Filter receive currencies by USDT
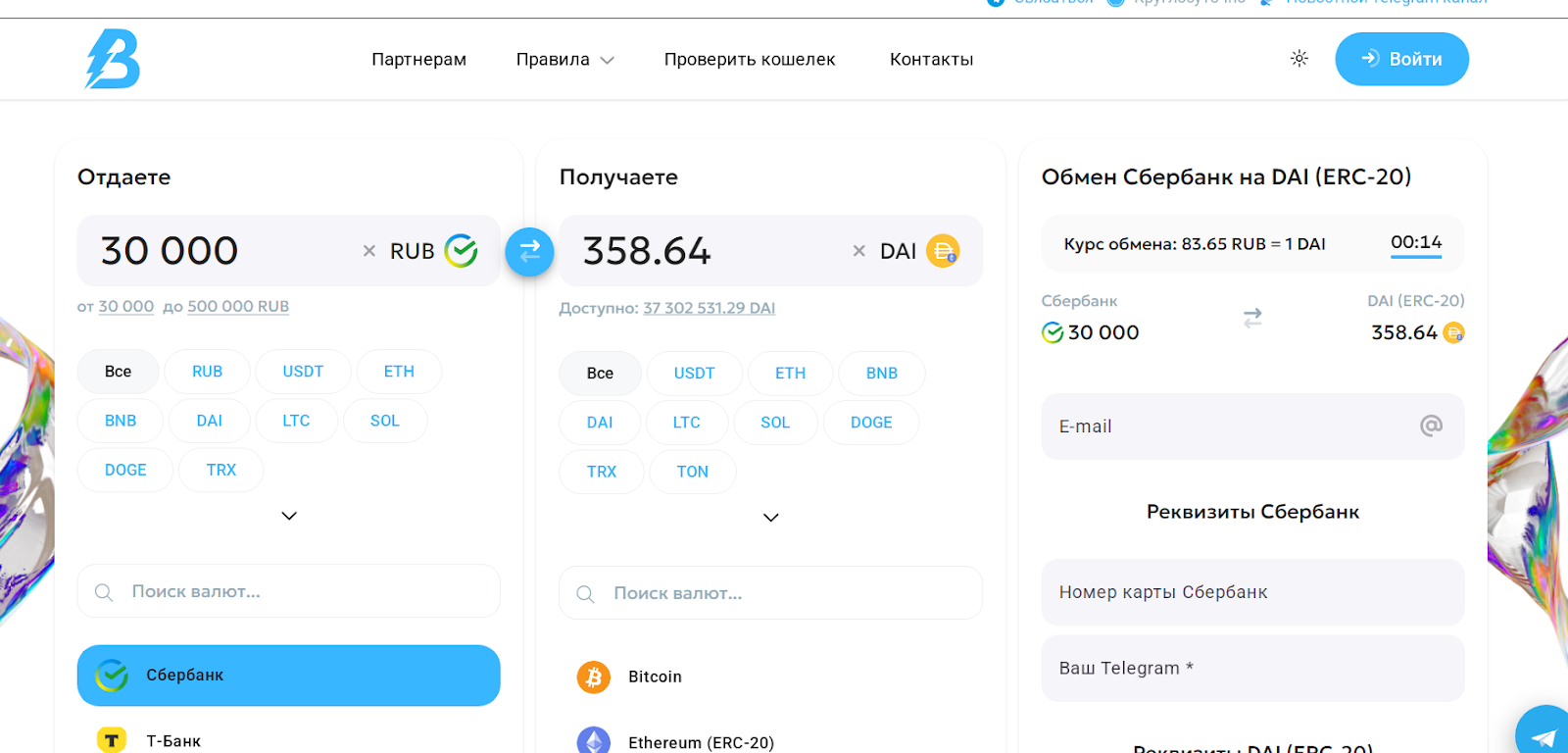 point(695,374)
